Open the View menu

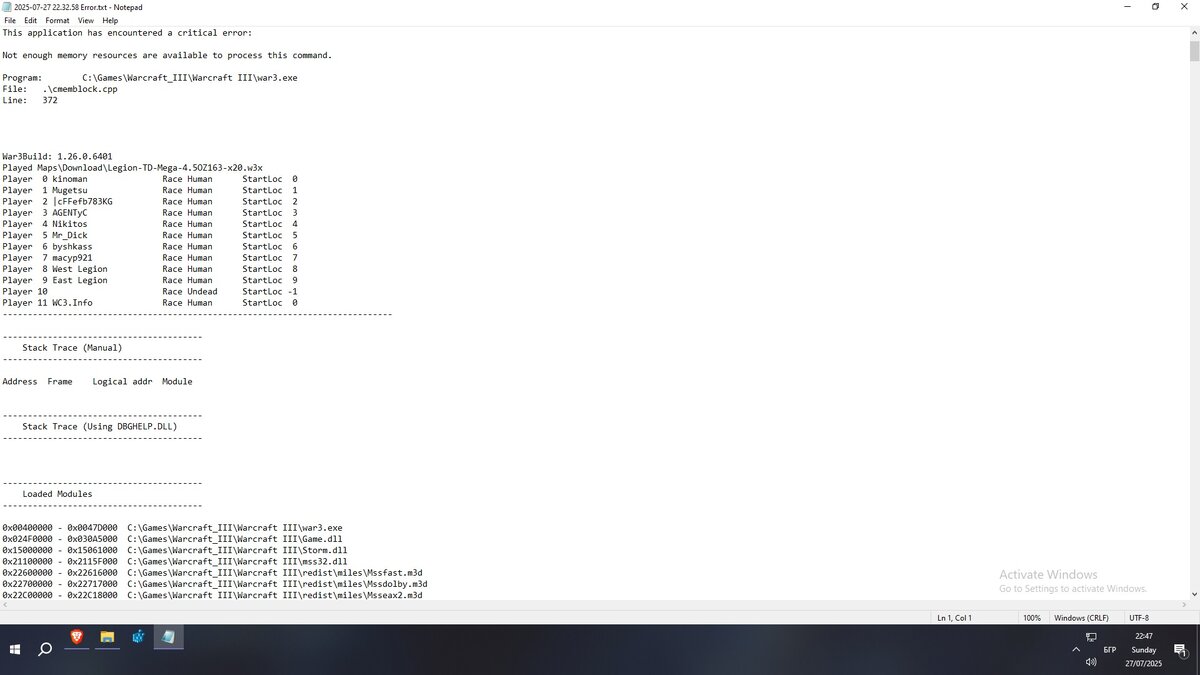click(x=86, y=20)
